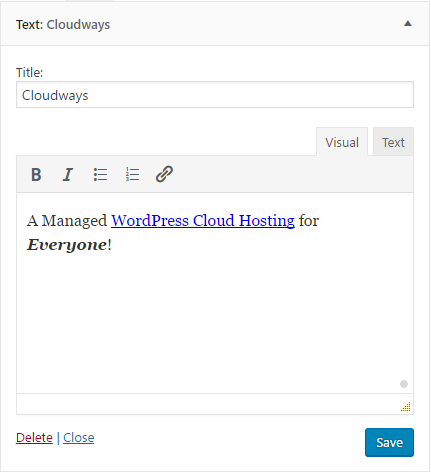Click the insert link chain icon
This screenshot has height=472, width=431.
[x=164, y=174]
